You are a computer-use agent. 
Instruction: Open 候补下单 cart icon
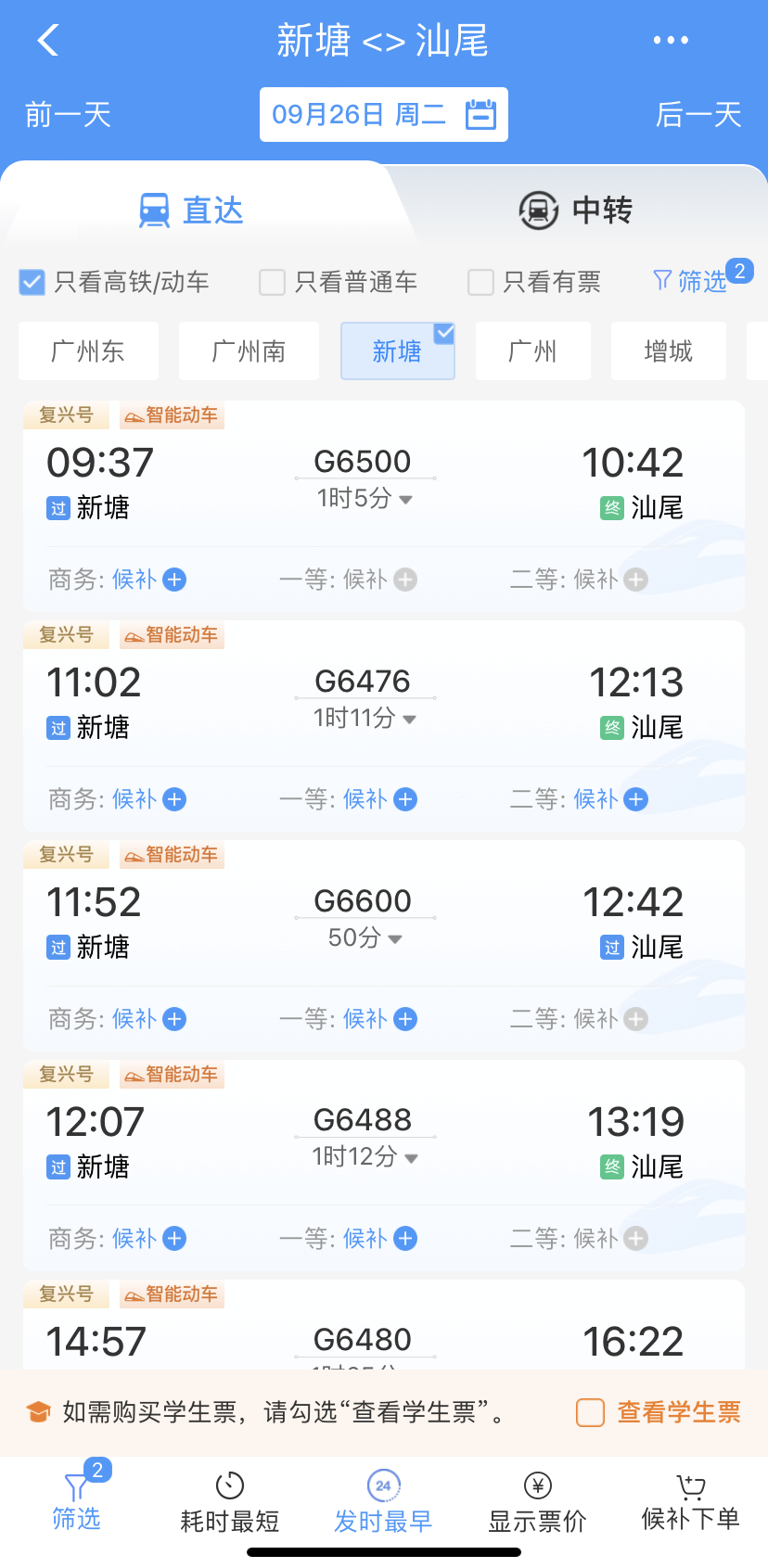[x=691, y=1487]
